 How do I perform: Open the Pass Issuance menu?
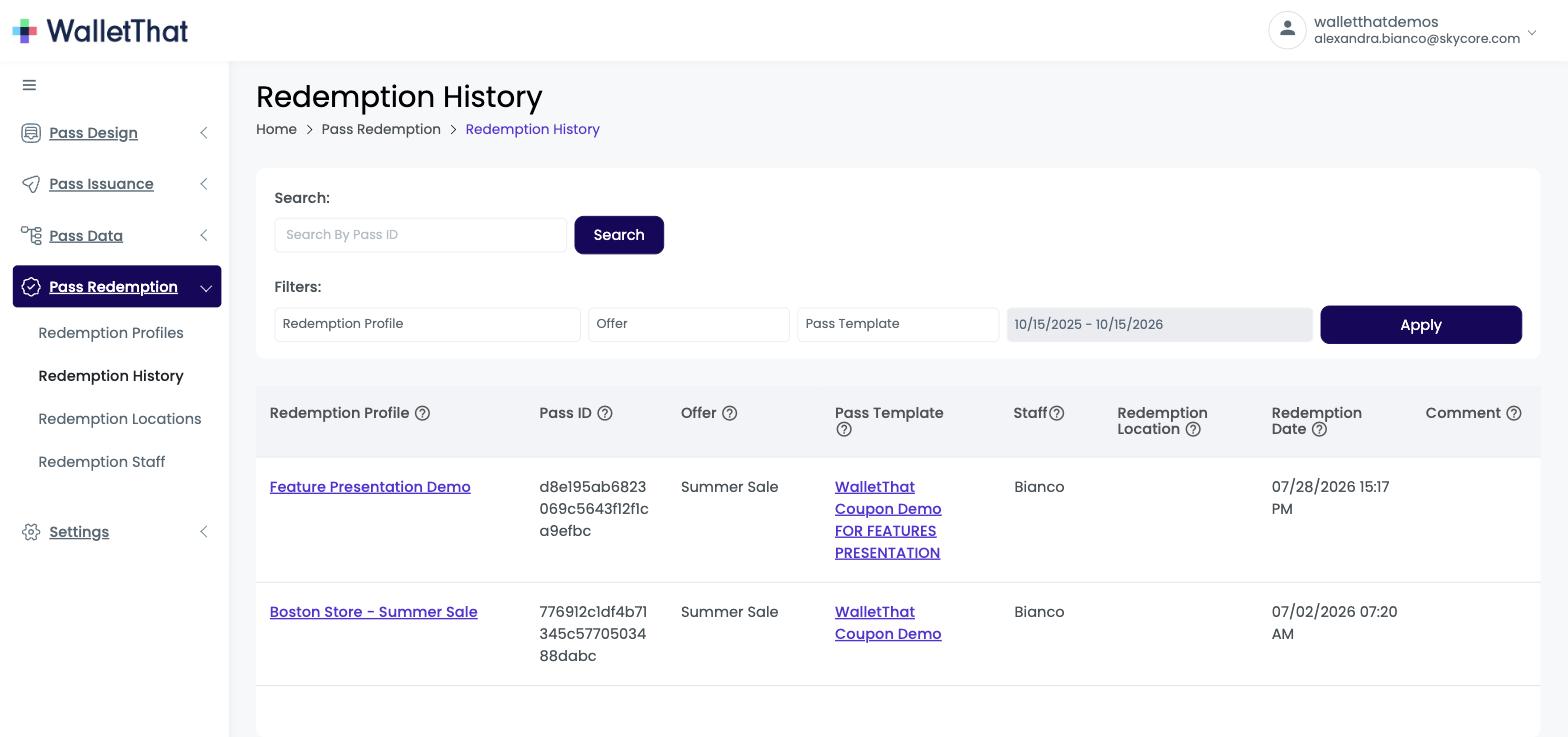[101, 184]
